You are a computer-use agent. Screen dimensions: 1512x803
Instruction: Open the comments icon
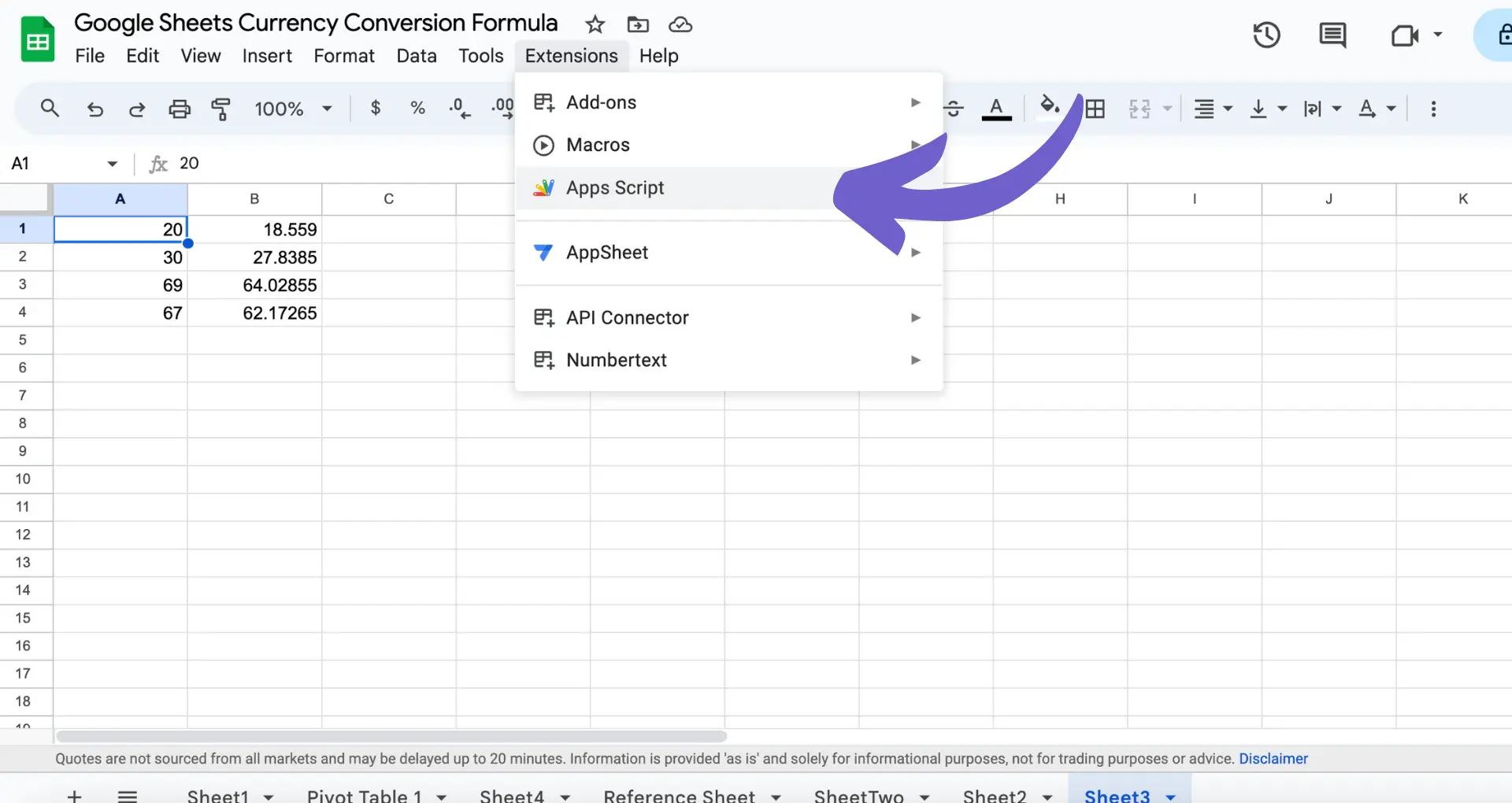[1332, 35]
